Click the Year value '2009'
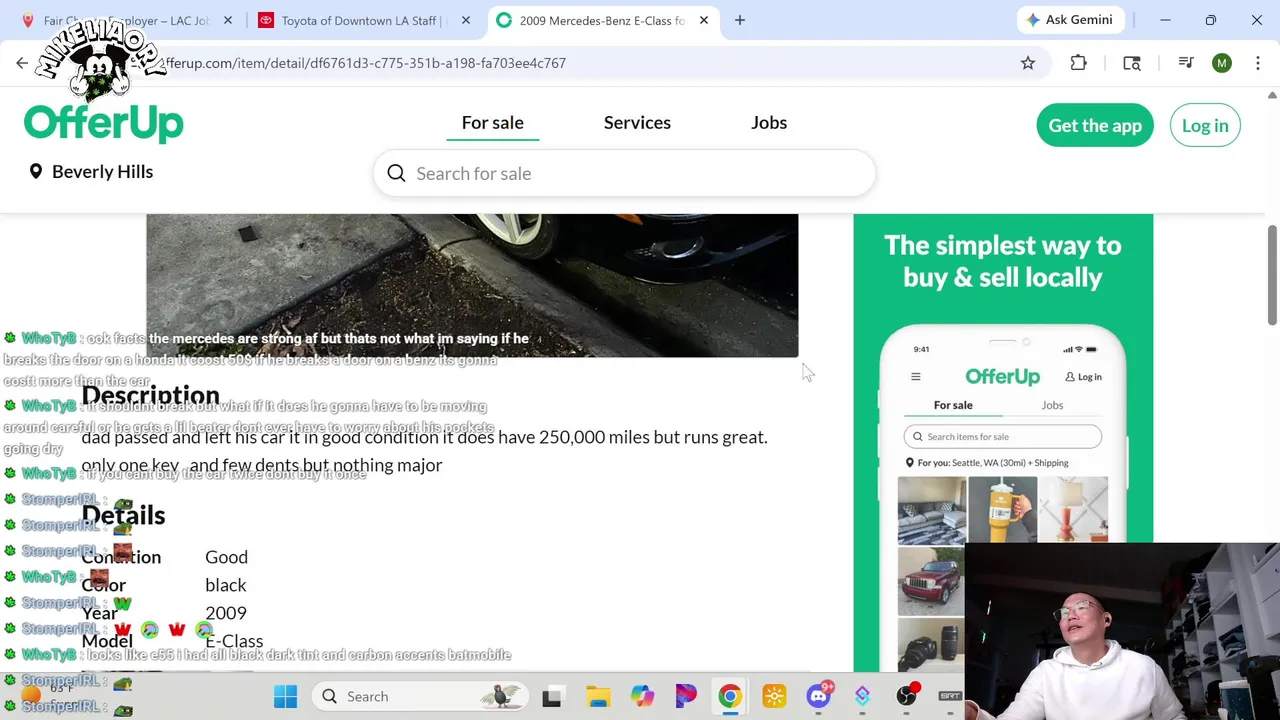The image size is (1280, 720). (225, 613)
